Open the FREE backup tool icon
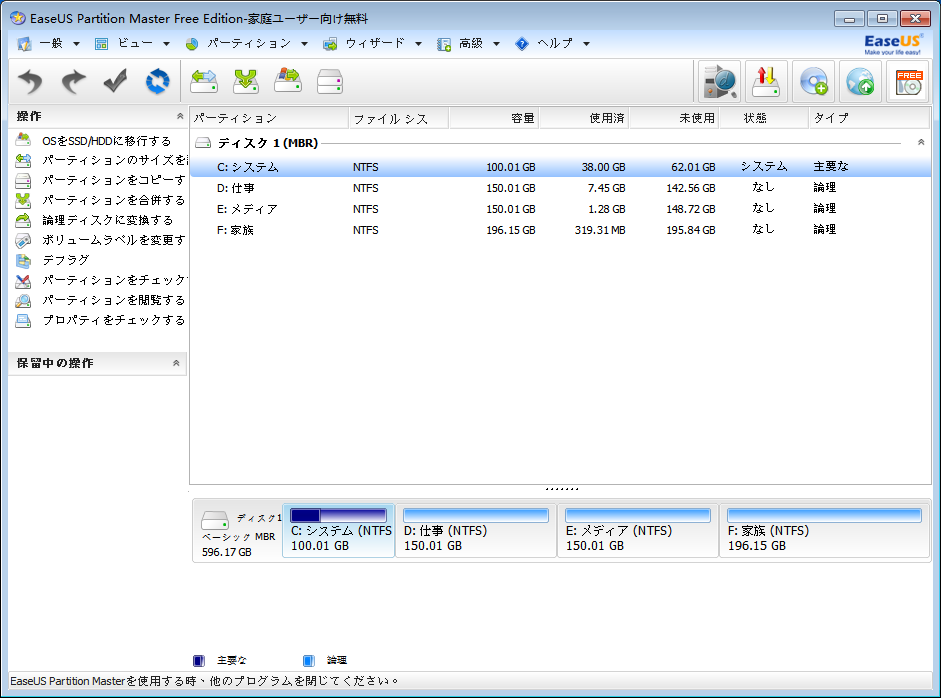941x698 pixels. (908, 81)
